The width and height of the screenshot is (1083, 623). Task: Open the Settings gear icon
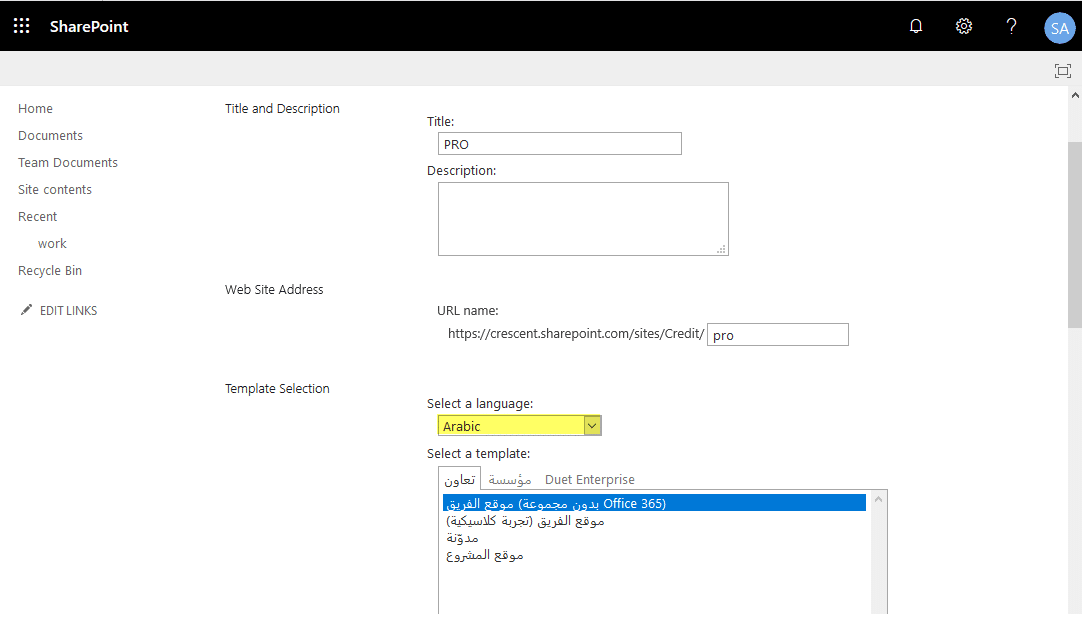(963, 26)
